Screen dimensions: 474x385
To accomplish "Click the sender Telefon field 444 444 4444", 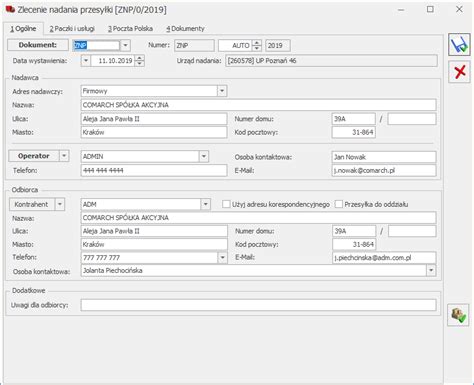I will tap(154, 170).
